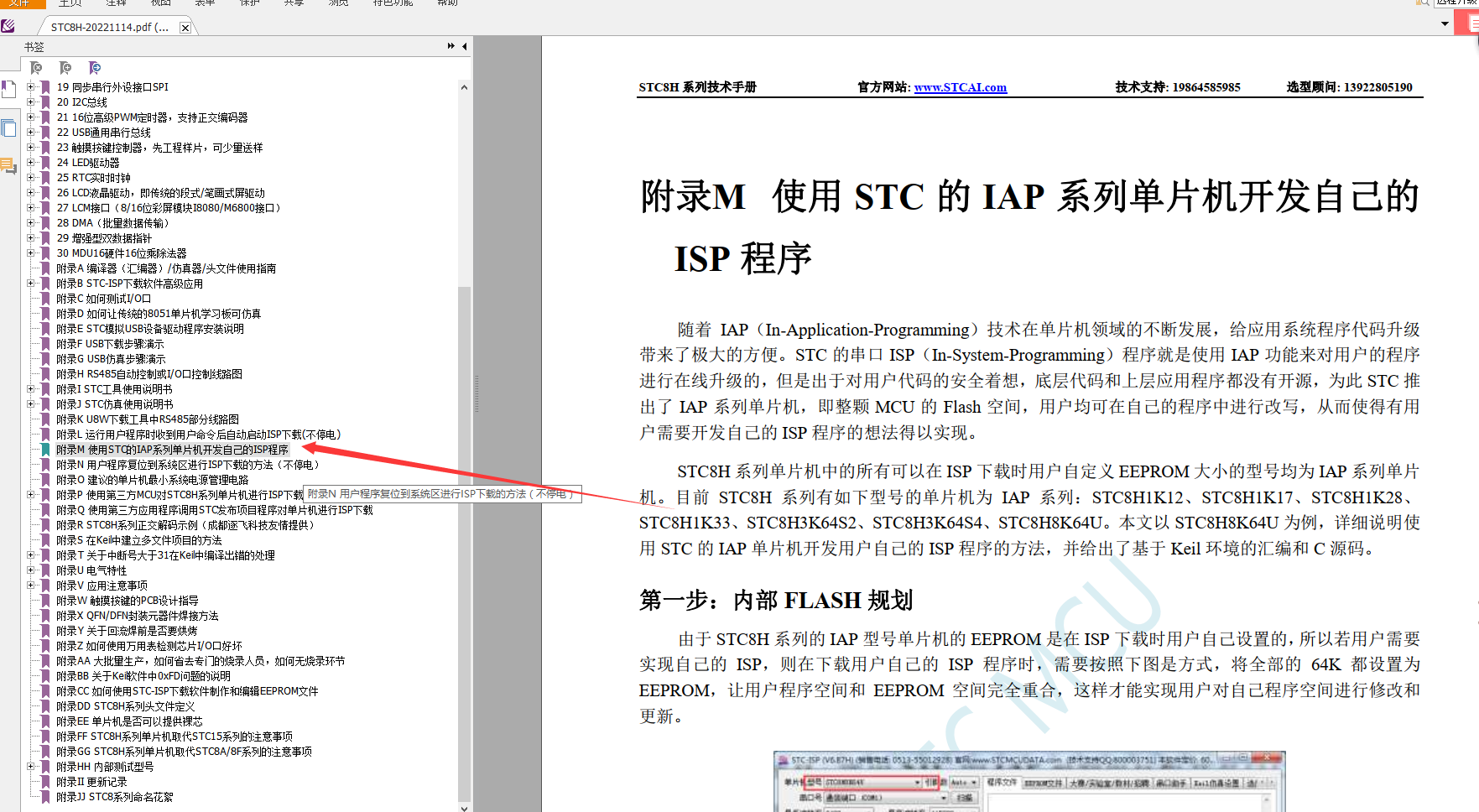Open the www.STCAI.com website link
The width and height of the screenshot is (1479, 812).
point(960,87)
